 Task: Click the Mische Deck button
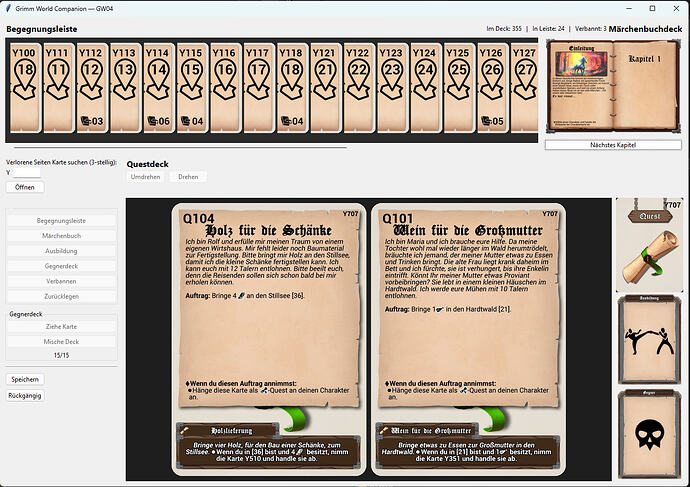coord(61,342)
